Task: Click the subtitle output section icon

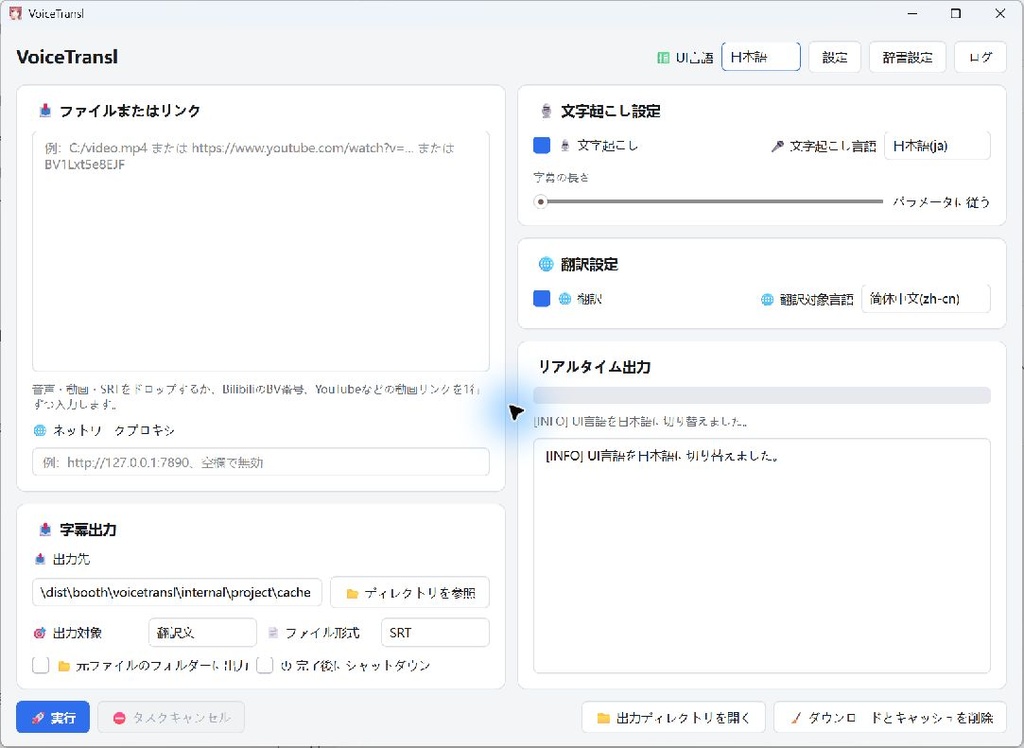Action: pyautogui.click(x=45, y=529)
